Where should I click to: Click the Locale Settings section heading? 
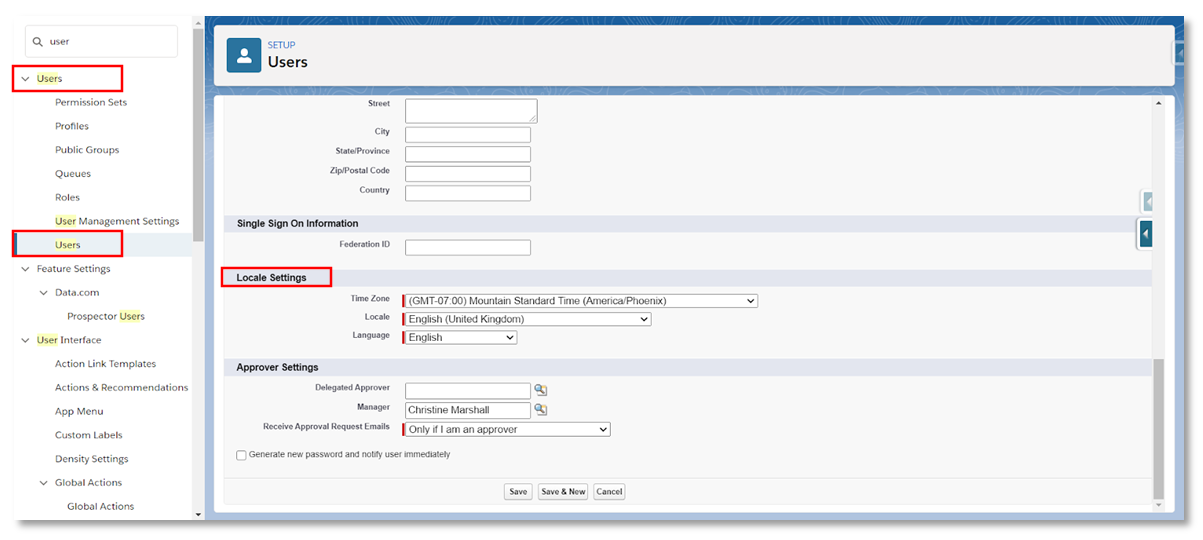[x=272, y=277]
